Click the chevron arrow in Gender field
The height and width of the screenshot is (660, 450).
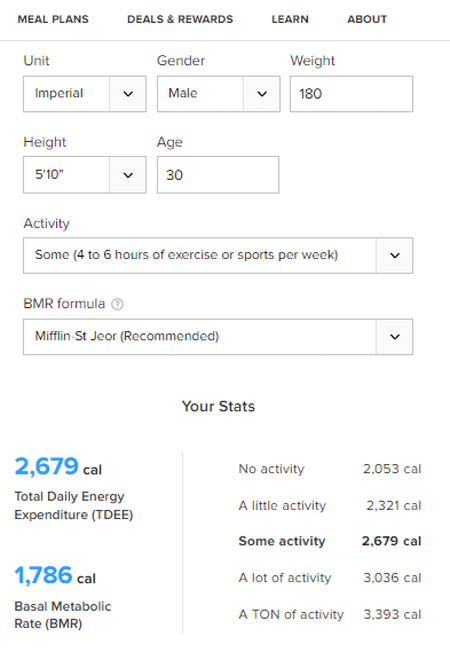(x=262, y=94)
